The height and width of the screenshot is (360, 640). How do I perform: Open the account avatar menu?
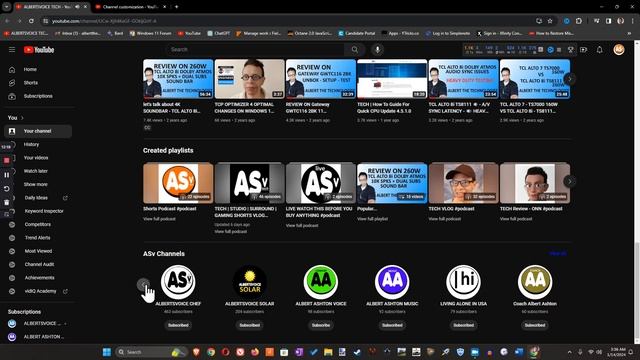click(x=619, y=50)
